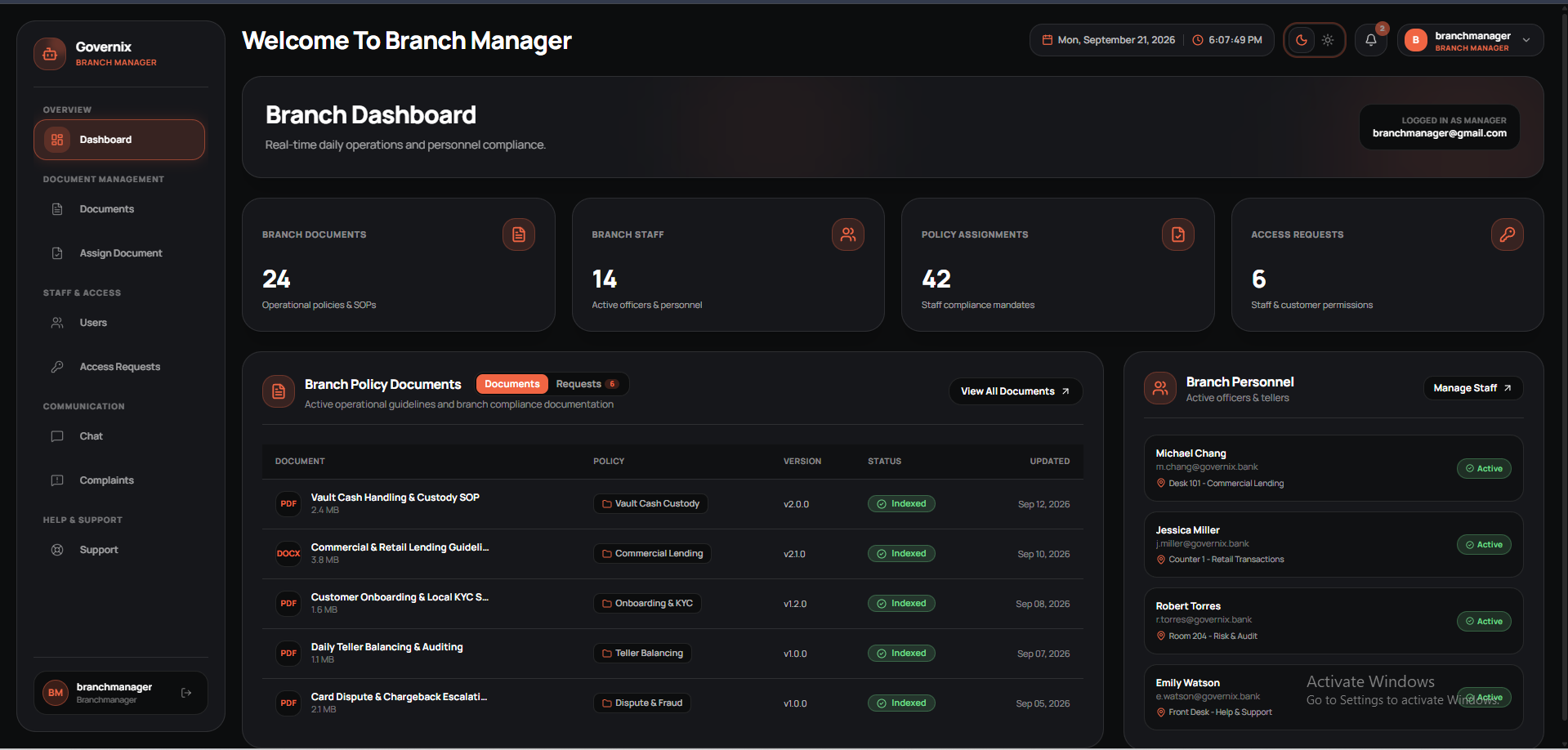The height and width of the screenshot is (750, 1568).
Task: Click Michael Chang's Active status badge
Action: tap(1484, 469)
